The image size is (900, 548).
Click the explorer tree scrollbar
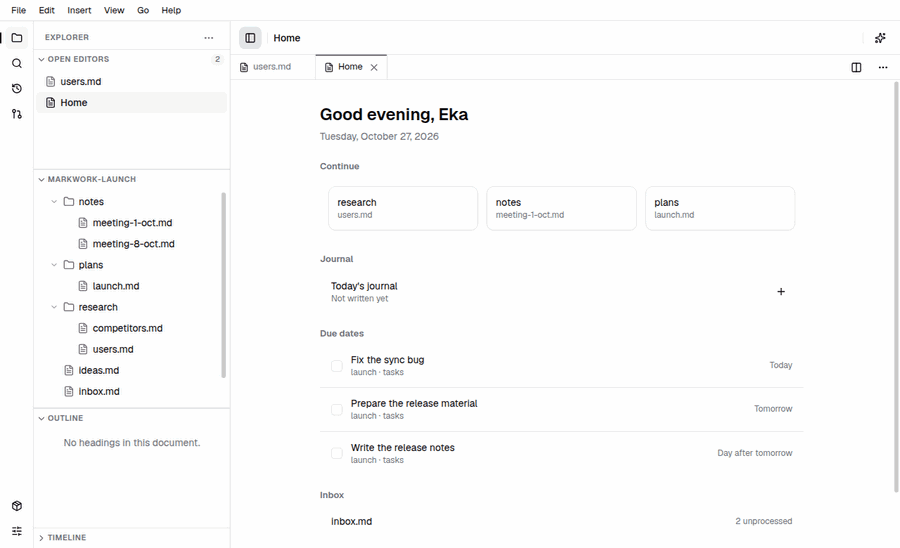click(x=223, y=285)
